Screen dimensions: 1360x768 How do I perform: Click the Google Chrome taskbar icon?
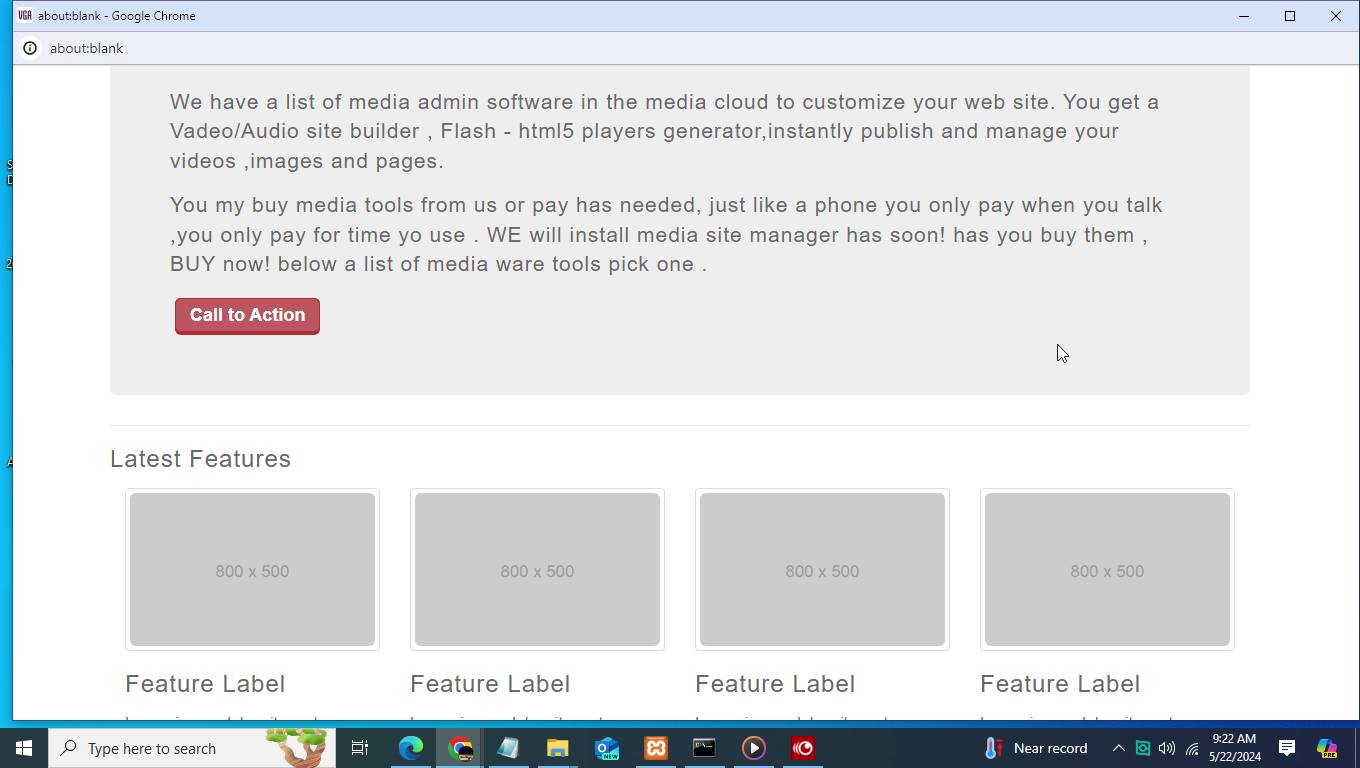tap(460, 748)
